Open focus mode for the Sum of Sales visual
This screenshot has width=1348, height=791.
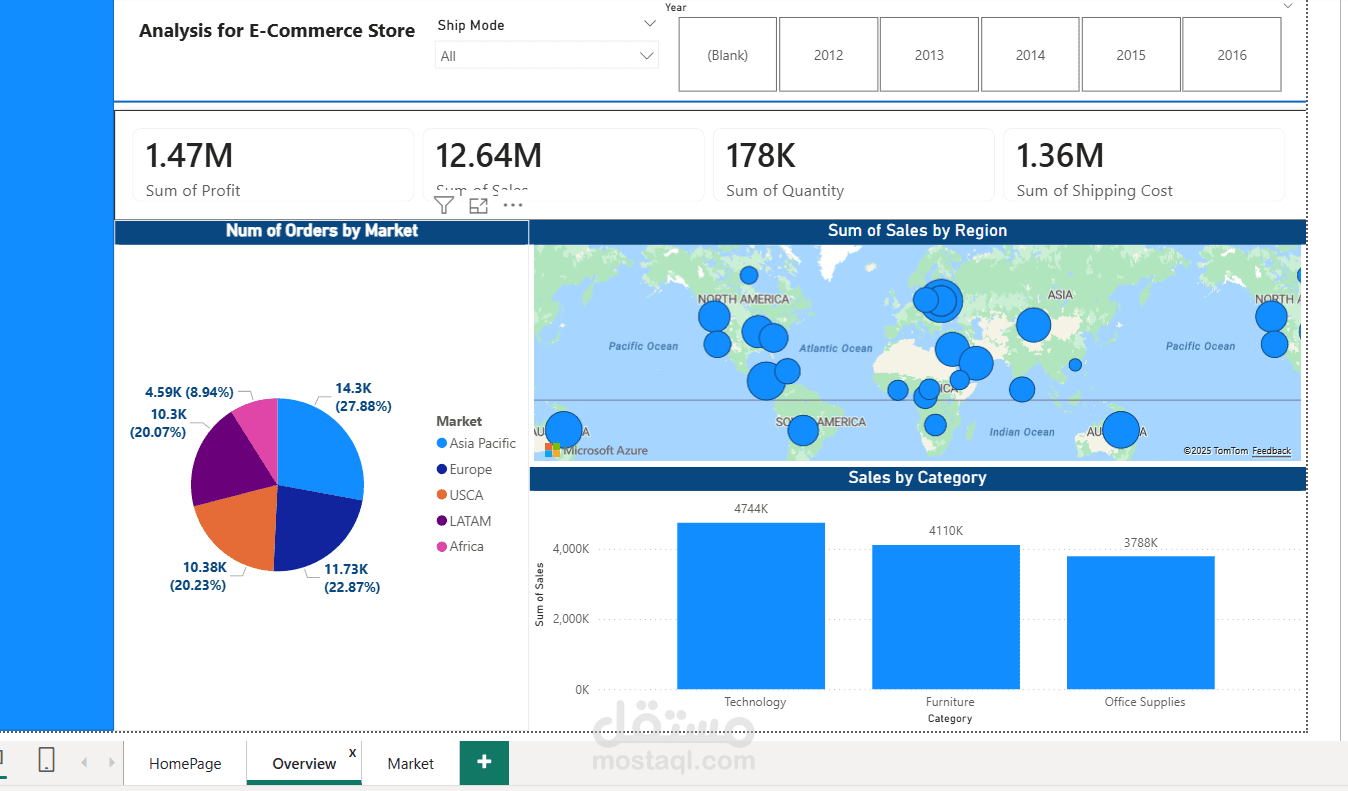pos(478,205)
